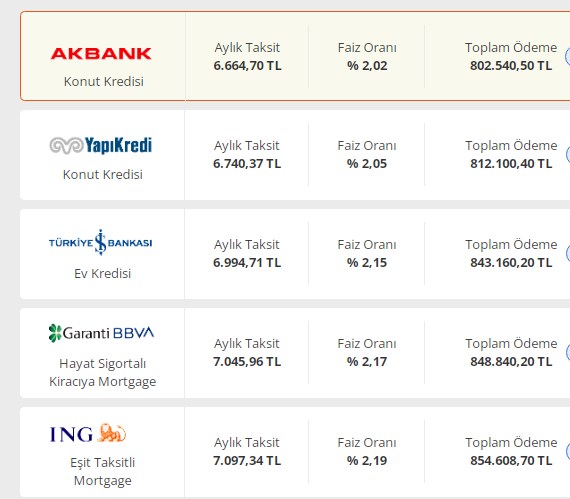Click YapıKredi monthly installment 6.740,37 TL
The width and height of the screenshot is (570, 499).
click(247, 164)
